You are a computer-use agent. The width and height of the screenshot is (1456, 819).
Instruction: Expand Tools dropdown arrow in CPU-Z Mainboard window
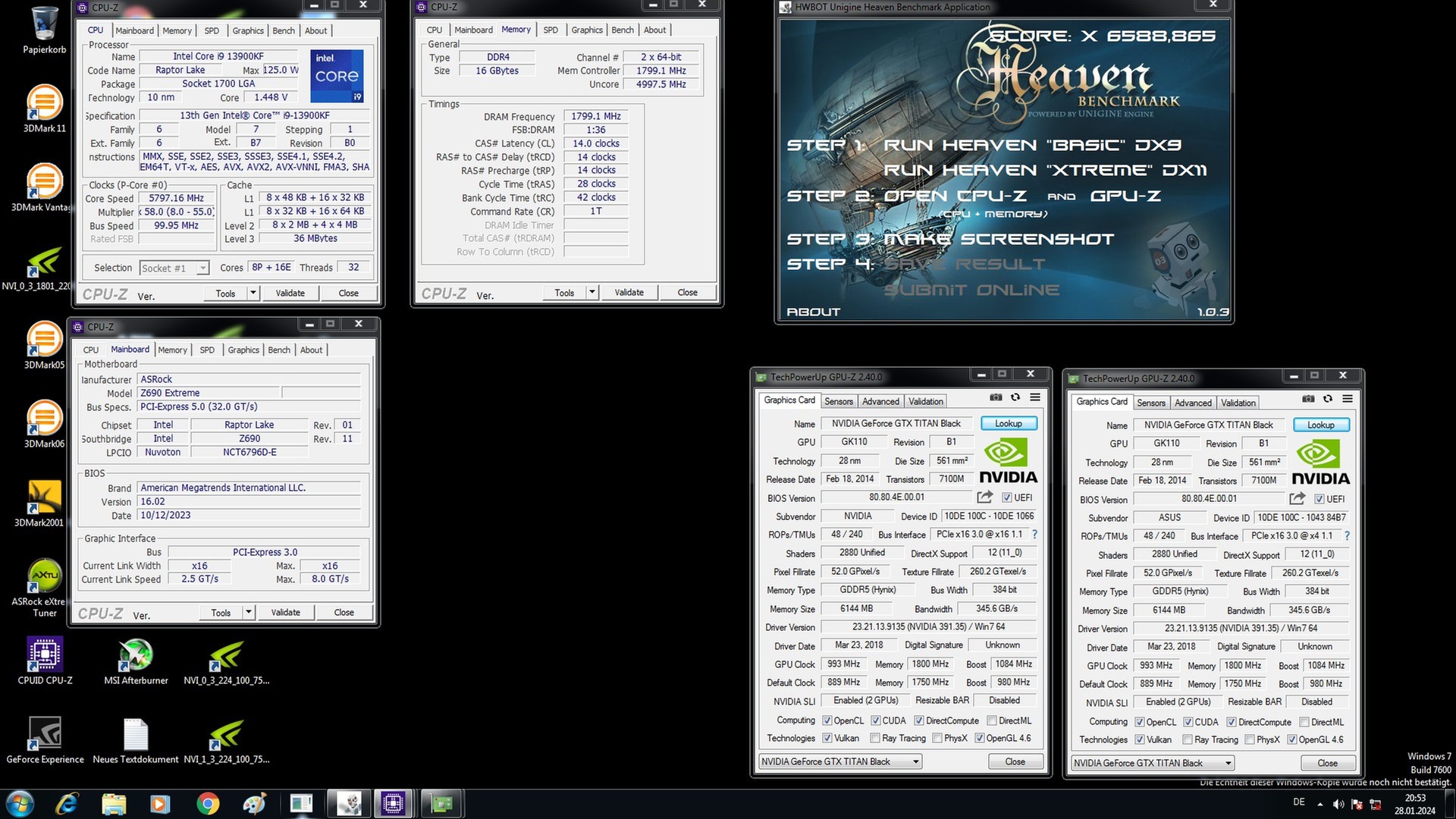tap(248, 613)
